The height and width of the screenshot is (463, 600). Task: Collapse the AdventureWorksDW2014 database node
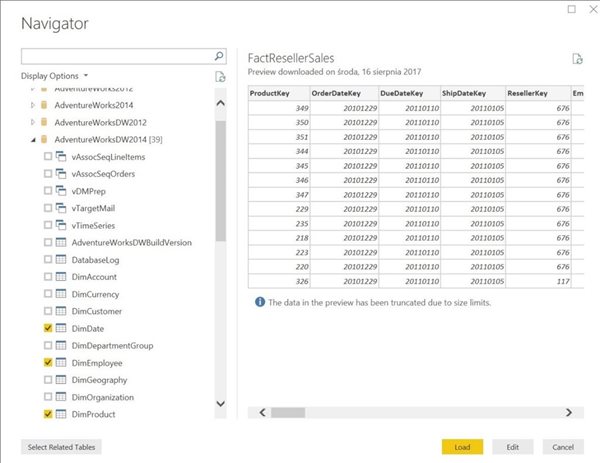point(33,140)
